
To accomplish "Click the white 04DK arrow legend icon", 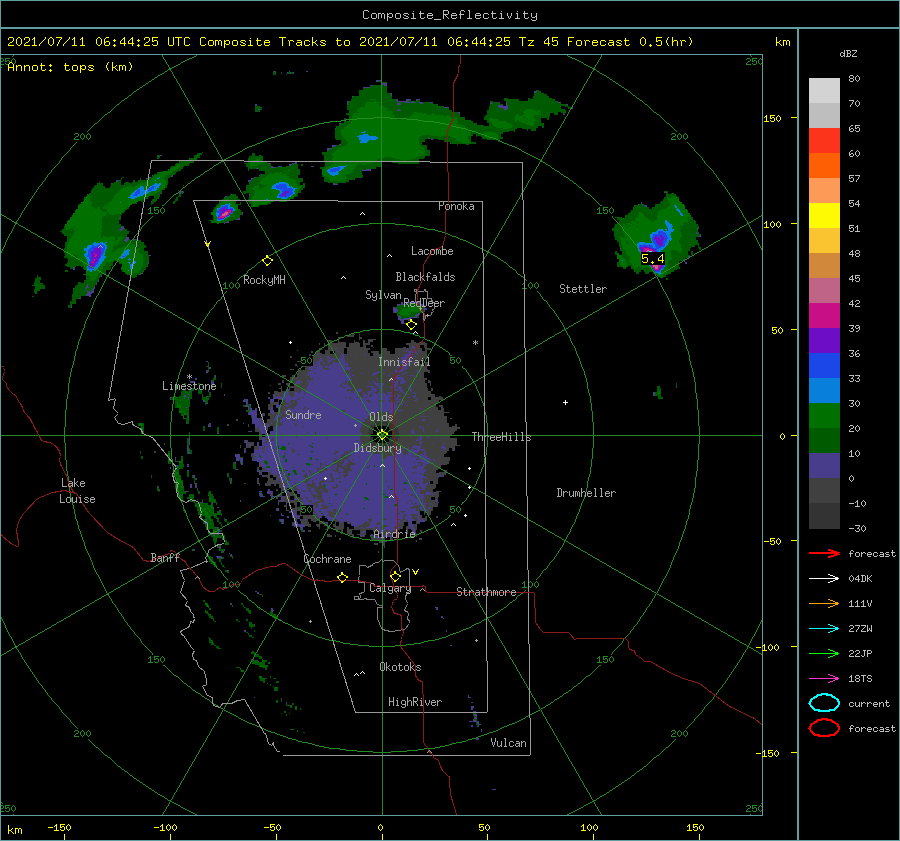I will 824,579.
